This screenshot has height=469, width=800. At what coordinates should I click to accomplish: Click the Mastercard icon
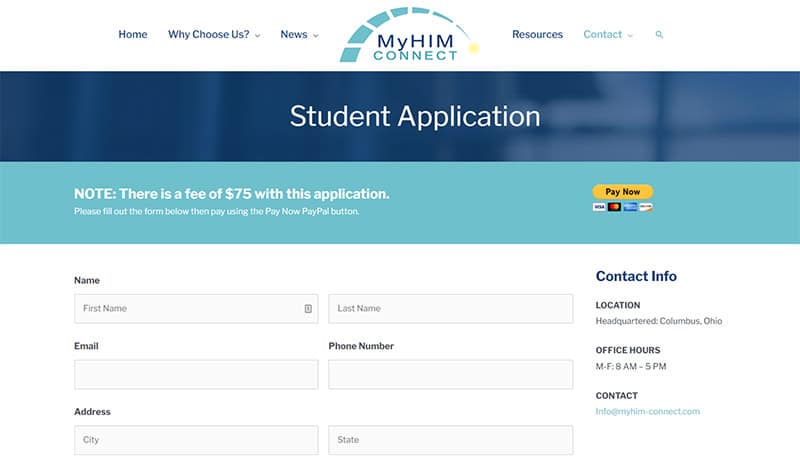click(614, 207)
